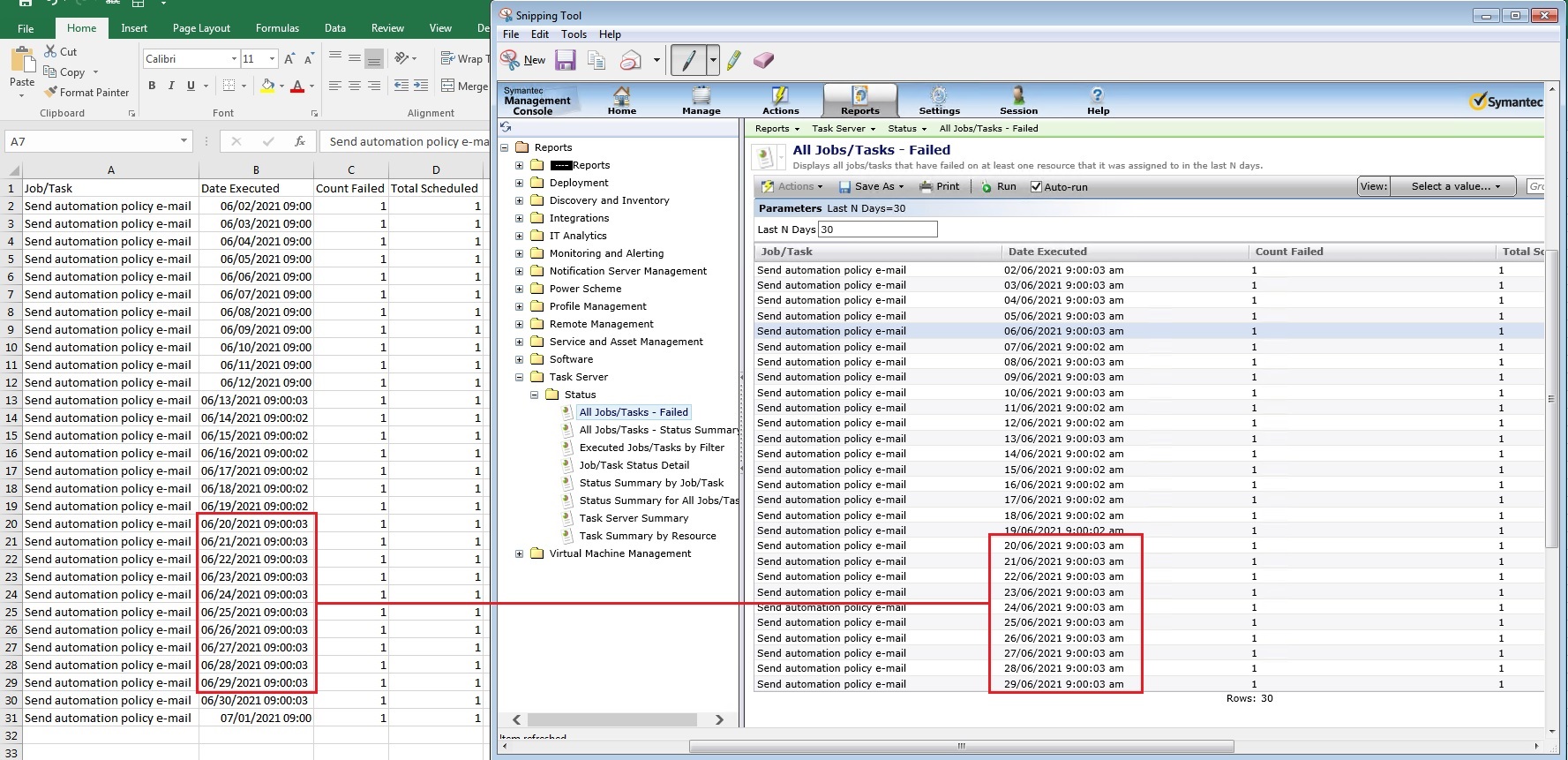Click the Print button in report toolbar
This screenshot has height=760, width=1568.
[939, 187]
